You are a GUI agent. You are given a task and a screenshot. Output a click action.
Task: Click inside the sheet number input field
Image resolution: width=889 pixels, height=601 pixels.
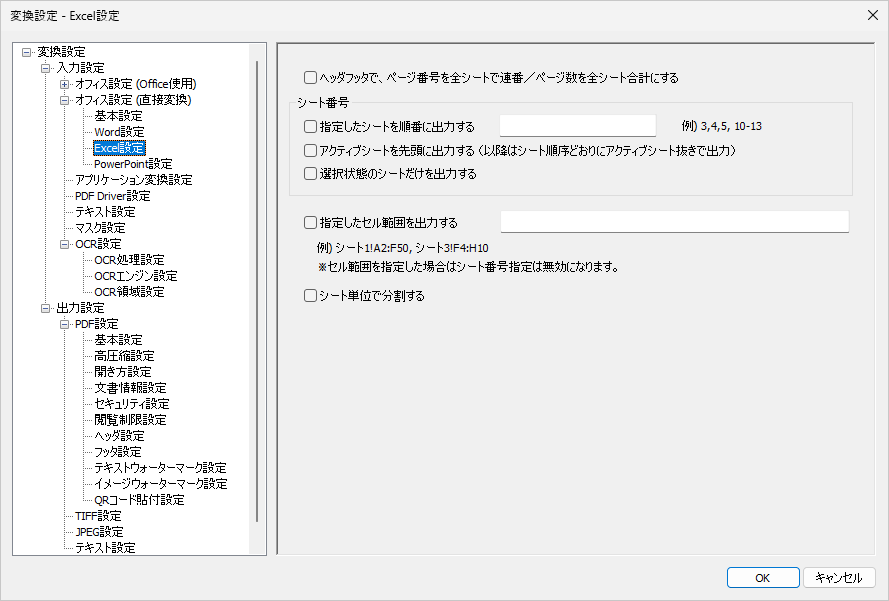point(578,126)
